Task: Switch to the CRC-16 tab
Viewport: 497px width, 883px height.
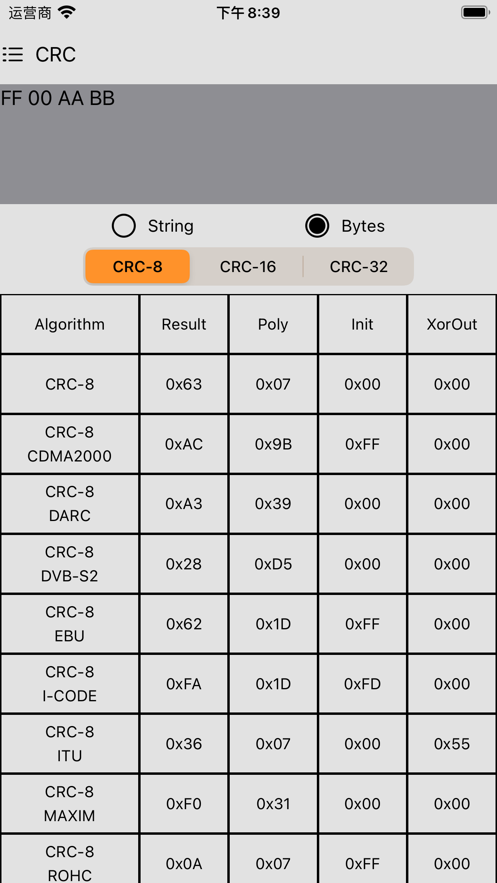Action: (x=248, y=266)
